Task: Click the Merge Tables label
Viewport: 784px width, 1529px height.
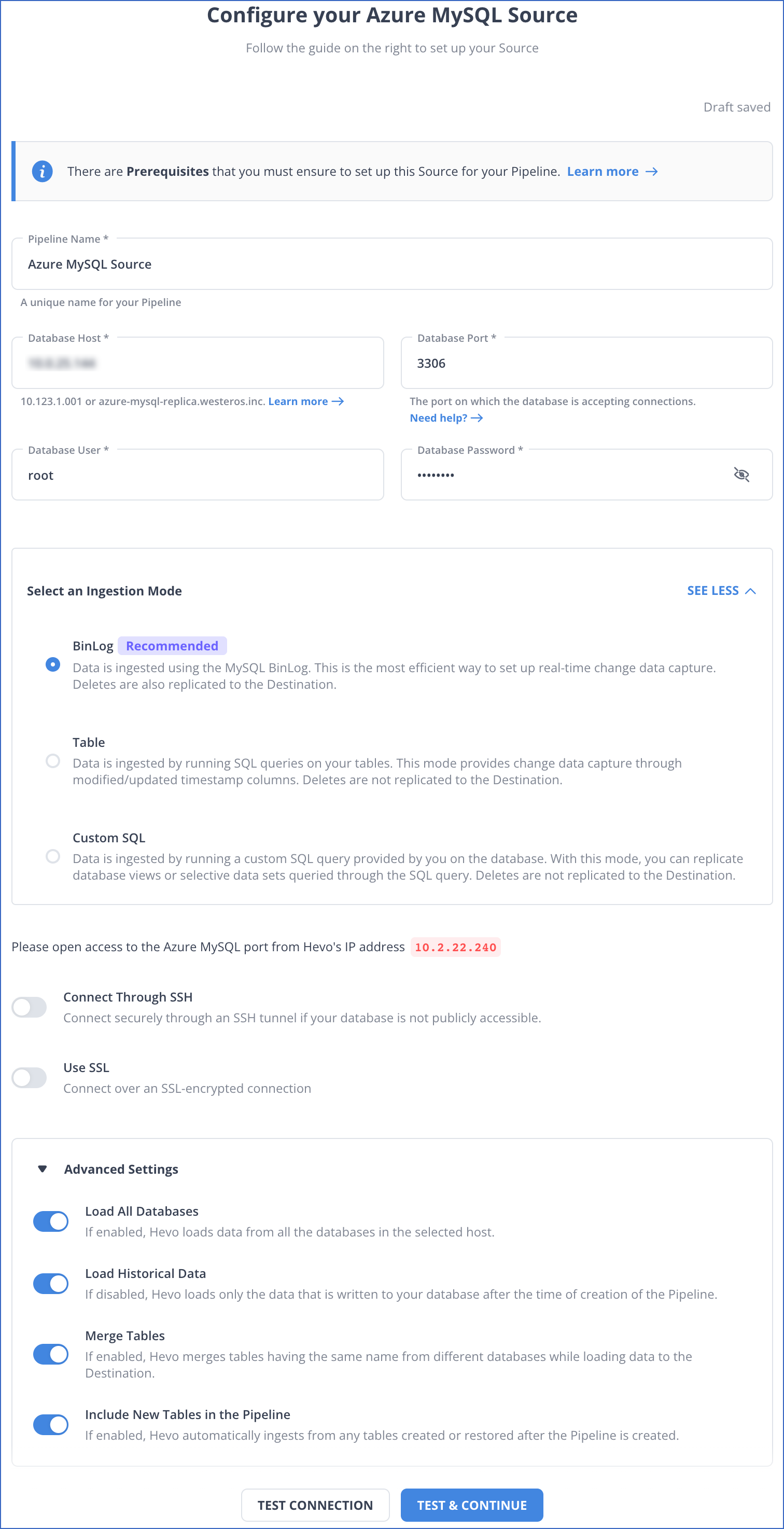Action: coord(124,1336)
